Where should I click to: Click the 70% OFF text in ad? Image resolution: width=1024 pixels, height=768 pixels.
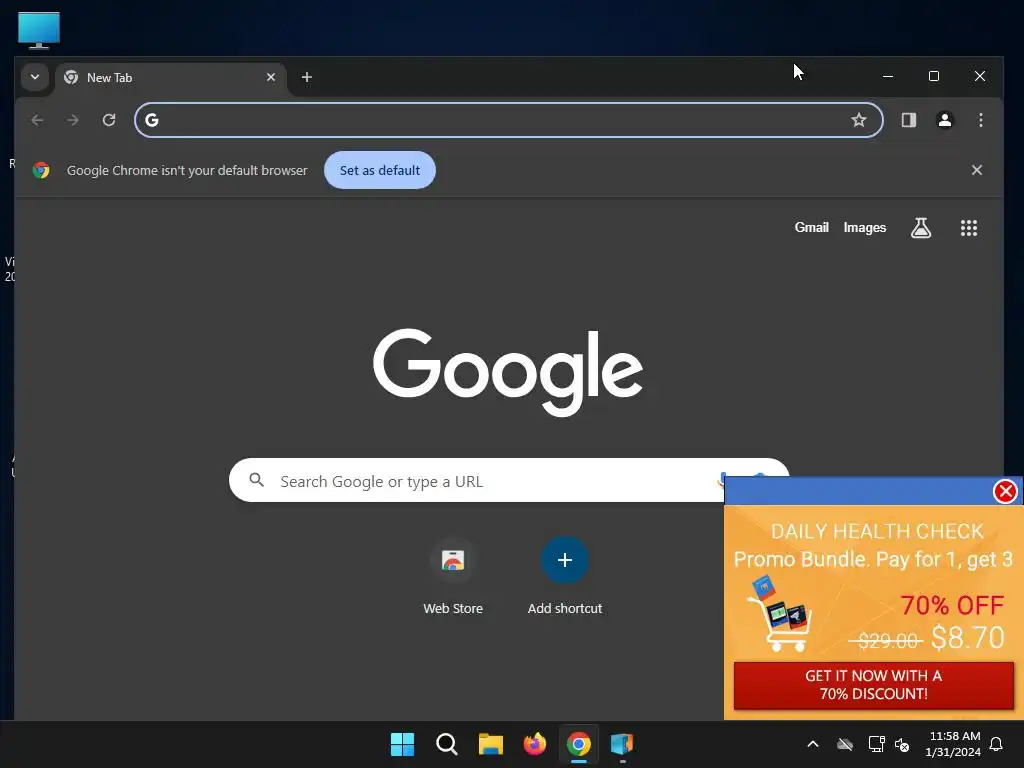pyautogui.click(x=952, y=605)
